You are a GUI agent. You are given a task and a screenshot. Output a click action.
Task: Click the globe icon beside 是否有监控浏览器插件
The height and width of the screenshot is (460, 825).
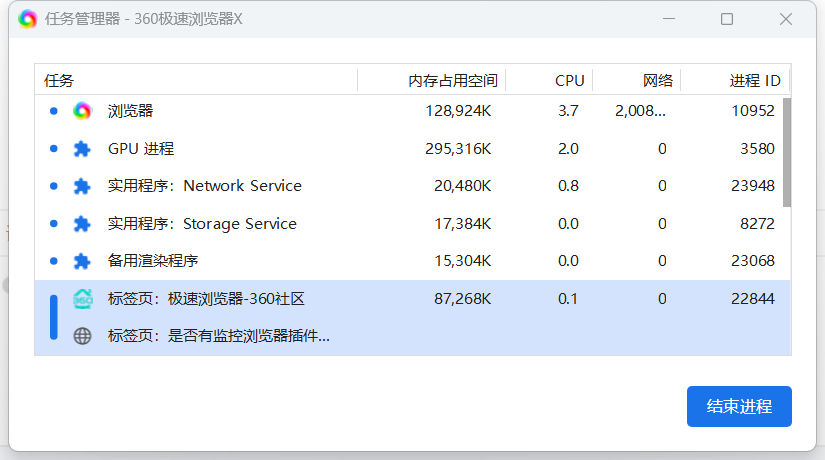tap(82, 336)
